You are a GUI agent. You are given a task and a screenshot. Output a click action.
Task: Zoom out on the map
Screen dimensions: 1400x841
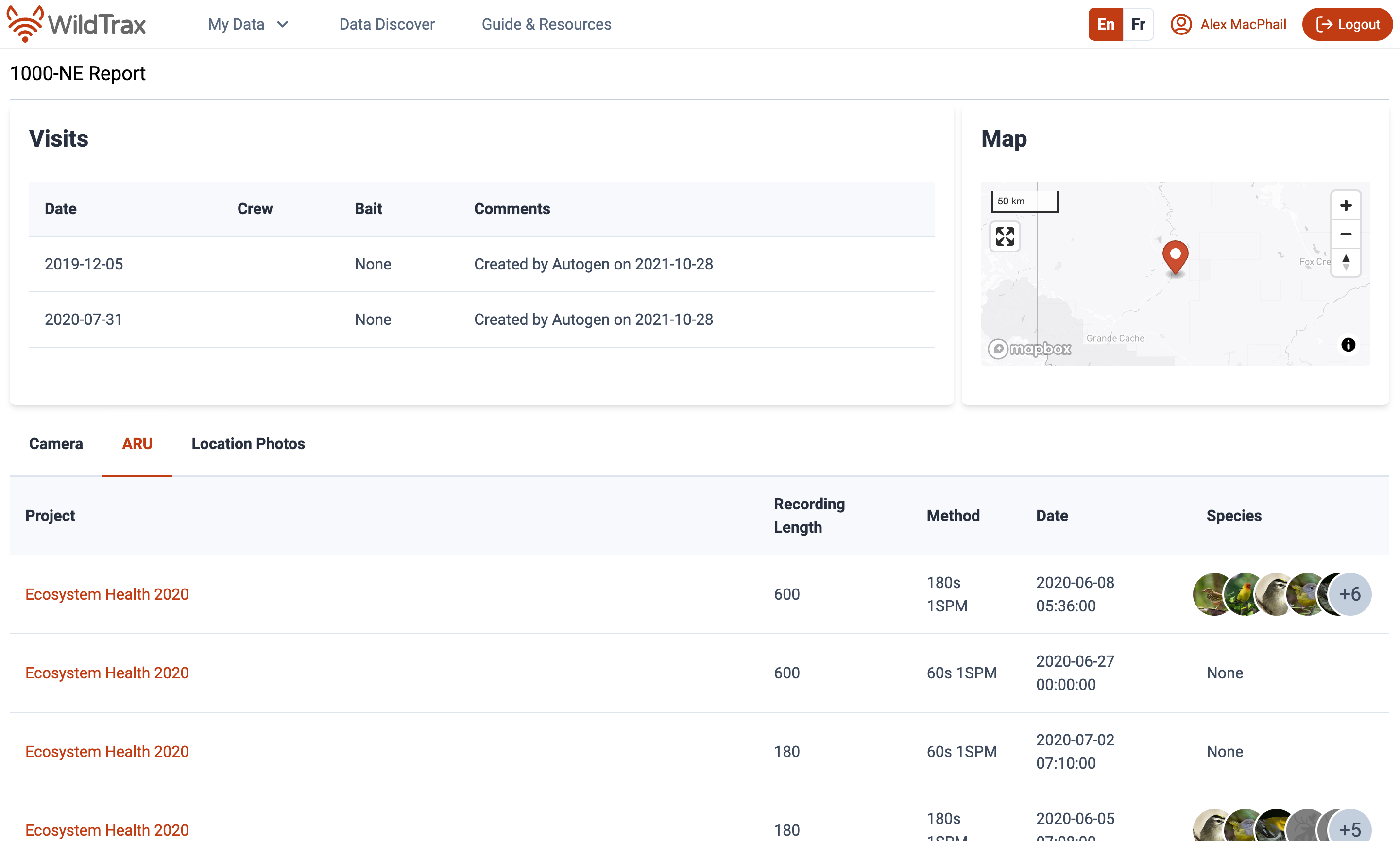[x=1345, y=234]
